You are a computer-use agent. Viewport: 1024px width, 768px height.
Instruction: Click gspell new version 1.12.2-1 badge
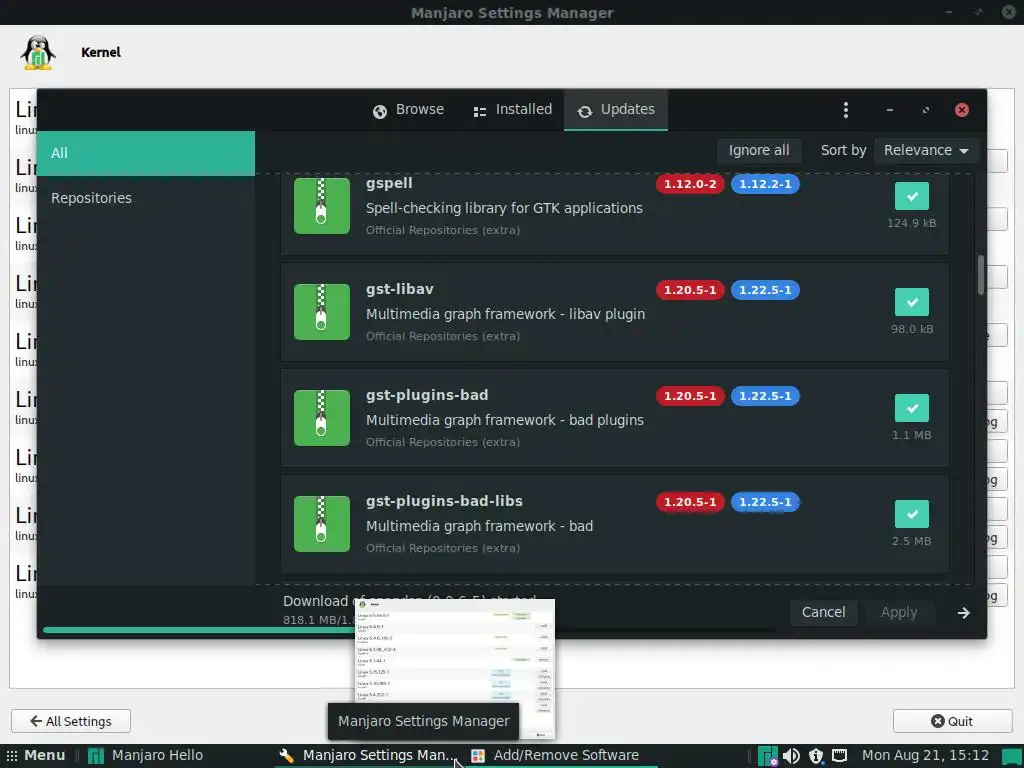[765, 184]
